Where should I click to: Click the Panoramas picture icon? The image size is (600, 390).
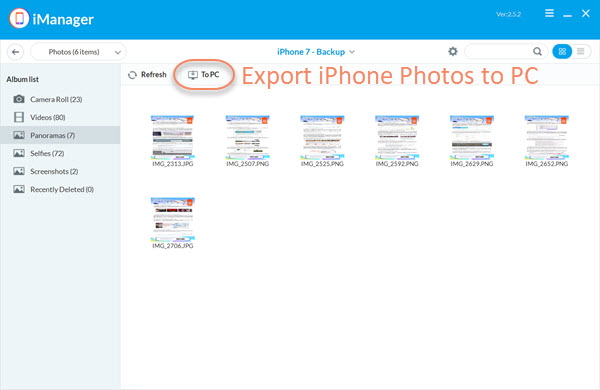click(19, 135)
